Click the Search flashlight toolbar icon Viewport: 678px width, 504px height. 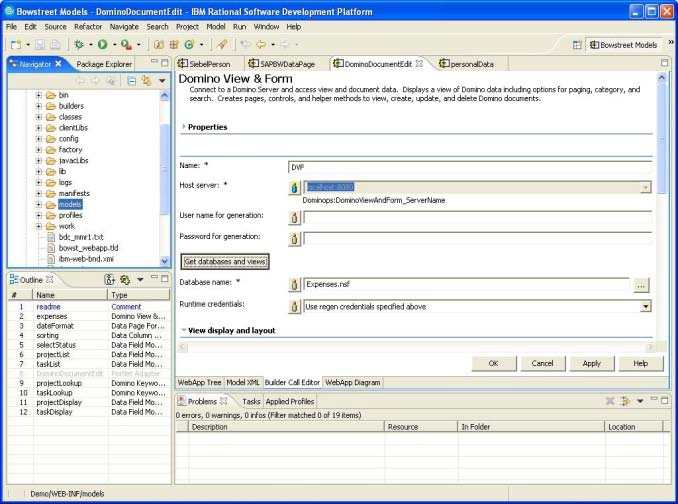click(x=222, y=45)
